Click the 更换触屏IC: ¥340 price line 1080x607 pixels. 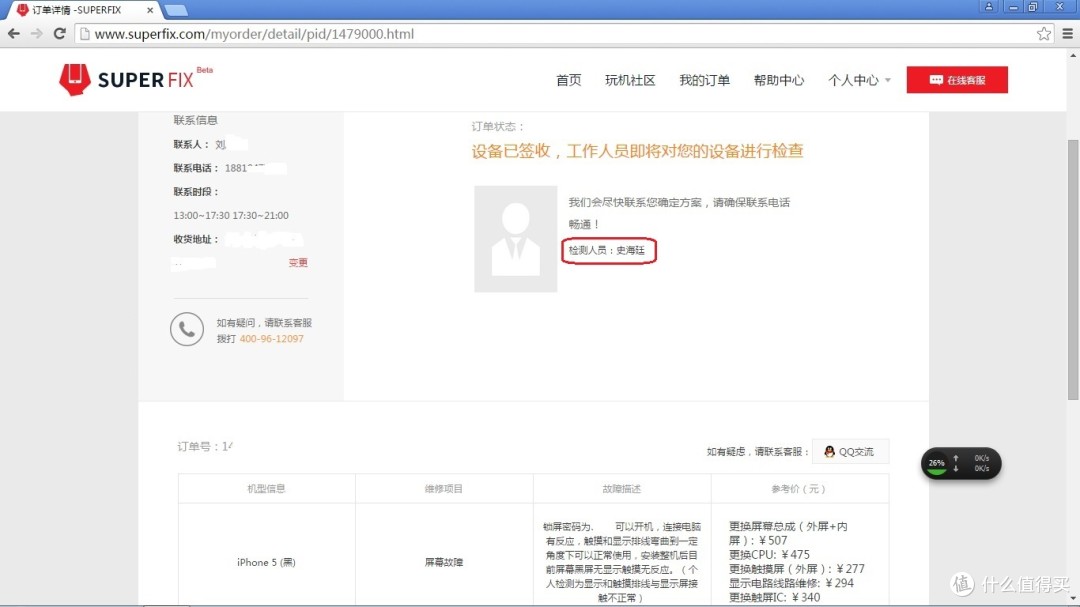(x=774, y=597)
